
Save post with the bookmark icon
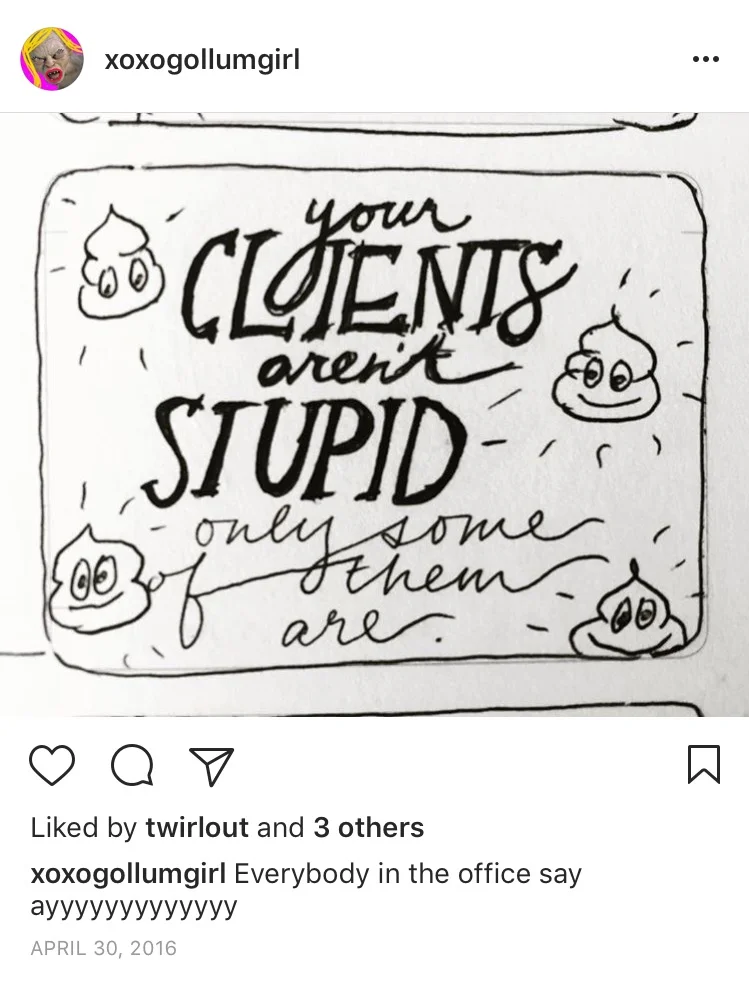[704, 765]
